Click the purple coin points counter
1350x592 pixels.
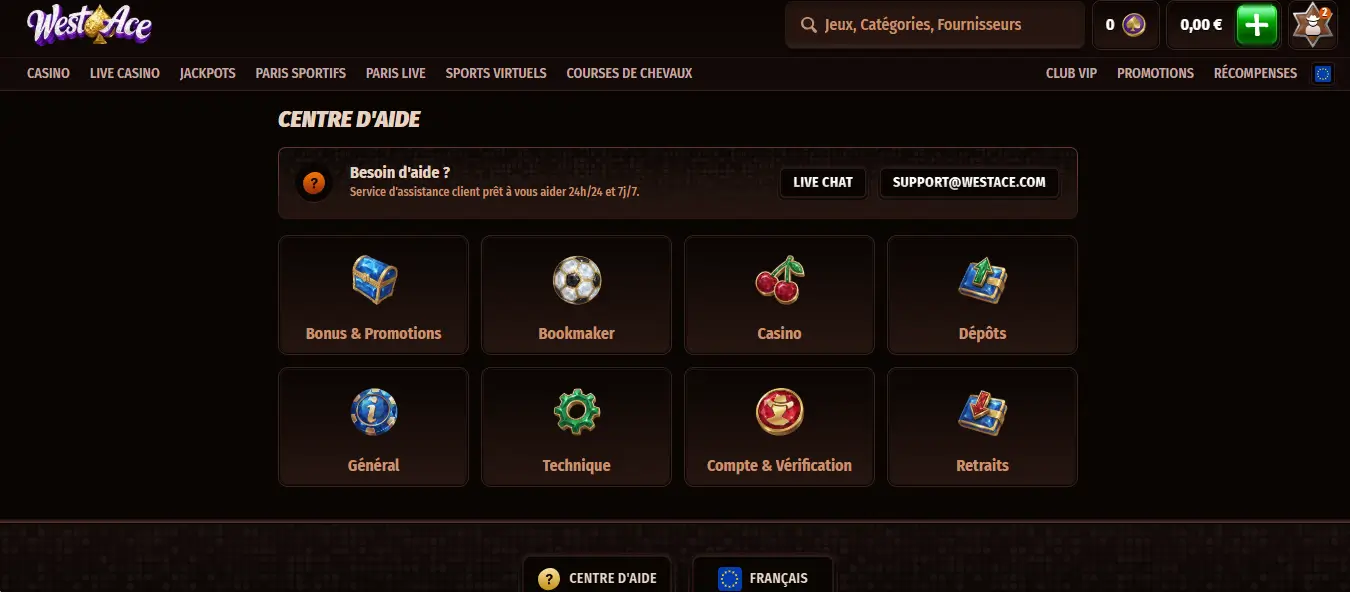(x=1126, y=25)
